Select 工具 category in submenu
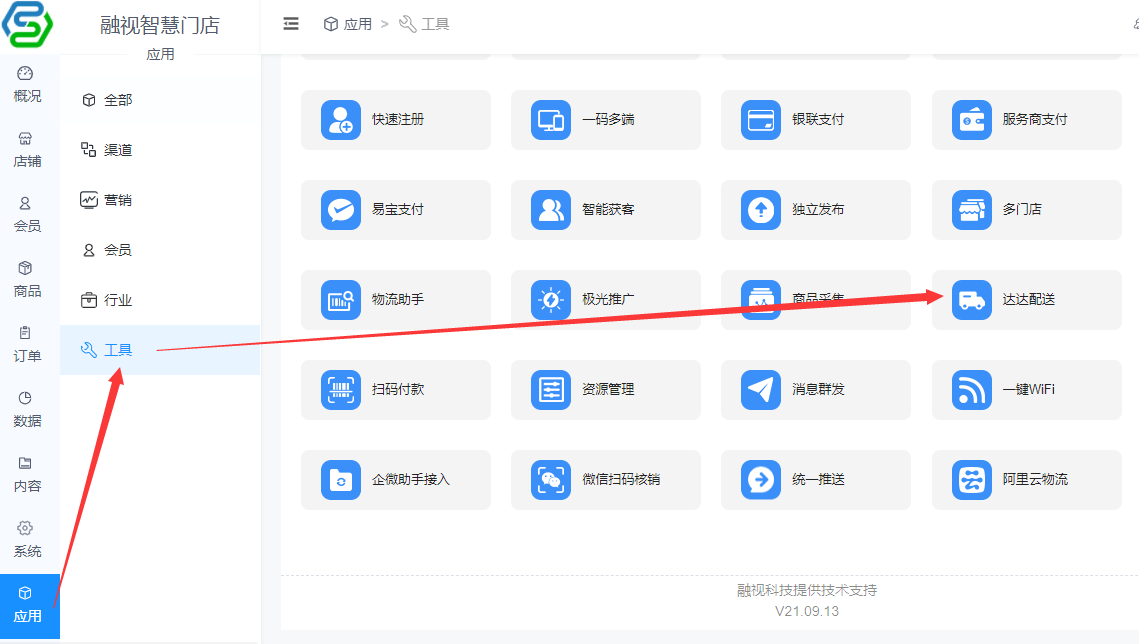 coord(160,350)
